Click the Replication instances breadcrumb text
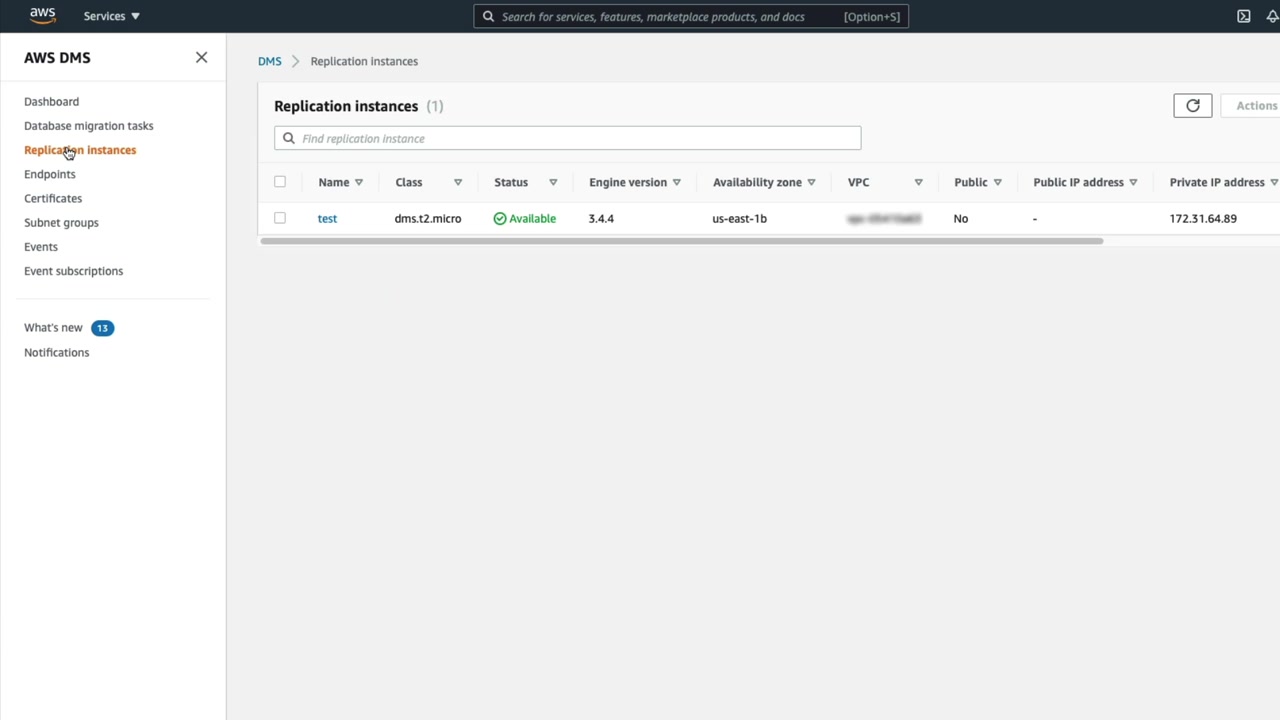1280x720 pixels. pyautogui.click(x=364, y=61)
